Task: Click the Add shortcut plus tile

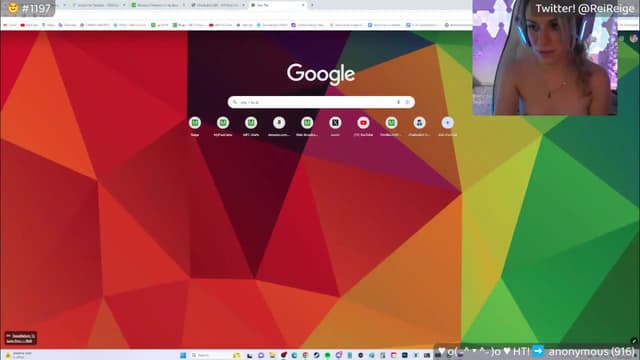Action: (447, 123)
